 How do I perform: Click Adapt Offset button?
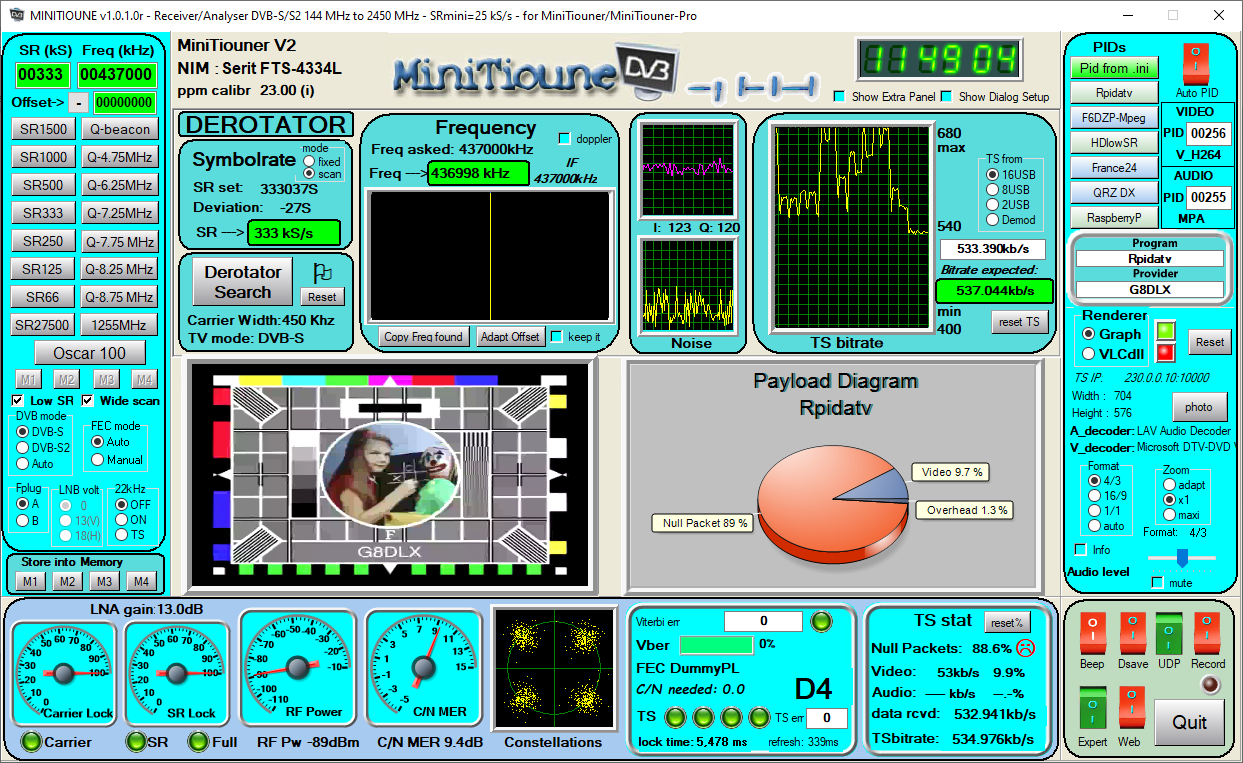(510, 337)
